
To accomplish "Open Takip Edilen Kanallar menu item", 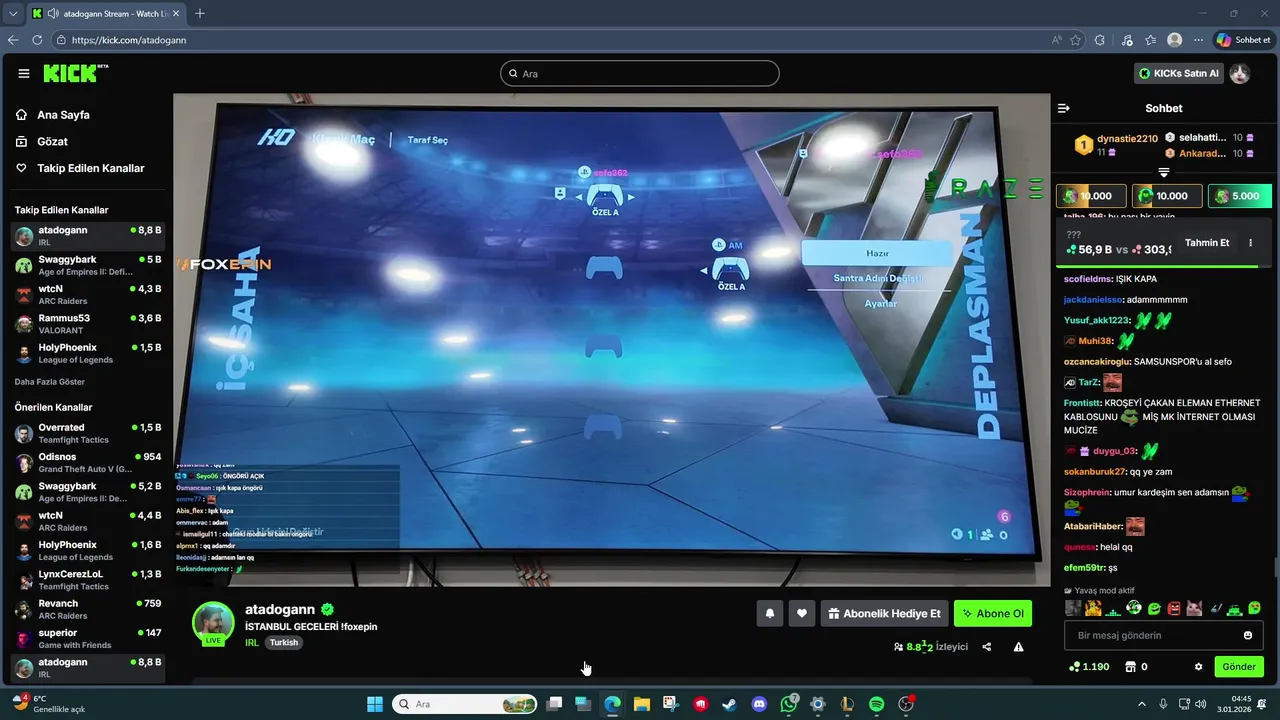I will coord(80,168).
